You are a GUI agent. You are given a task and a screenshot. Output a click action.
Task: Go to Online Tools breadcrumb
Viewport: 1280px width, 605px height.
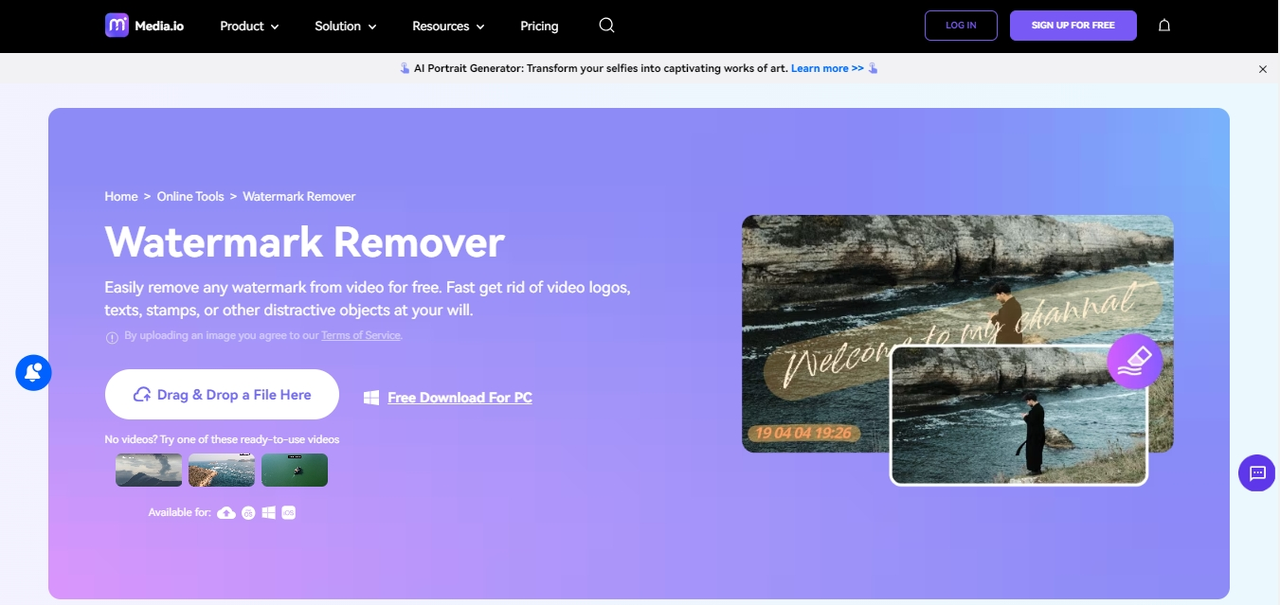click(x=190, y=197)
